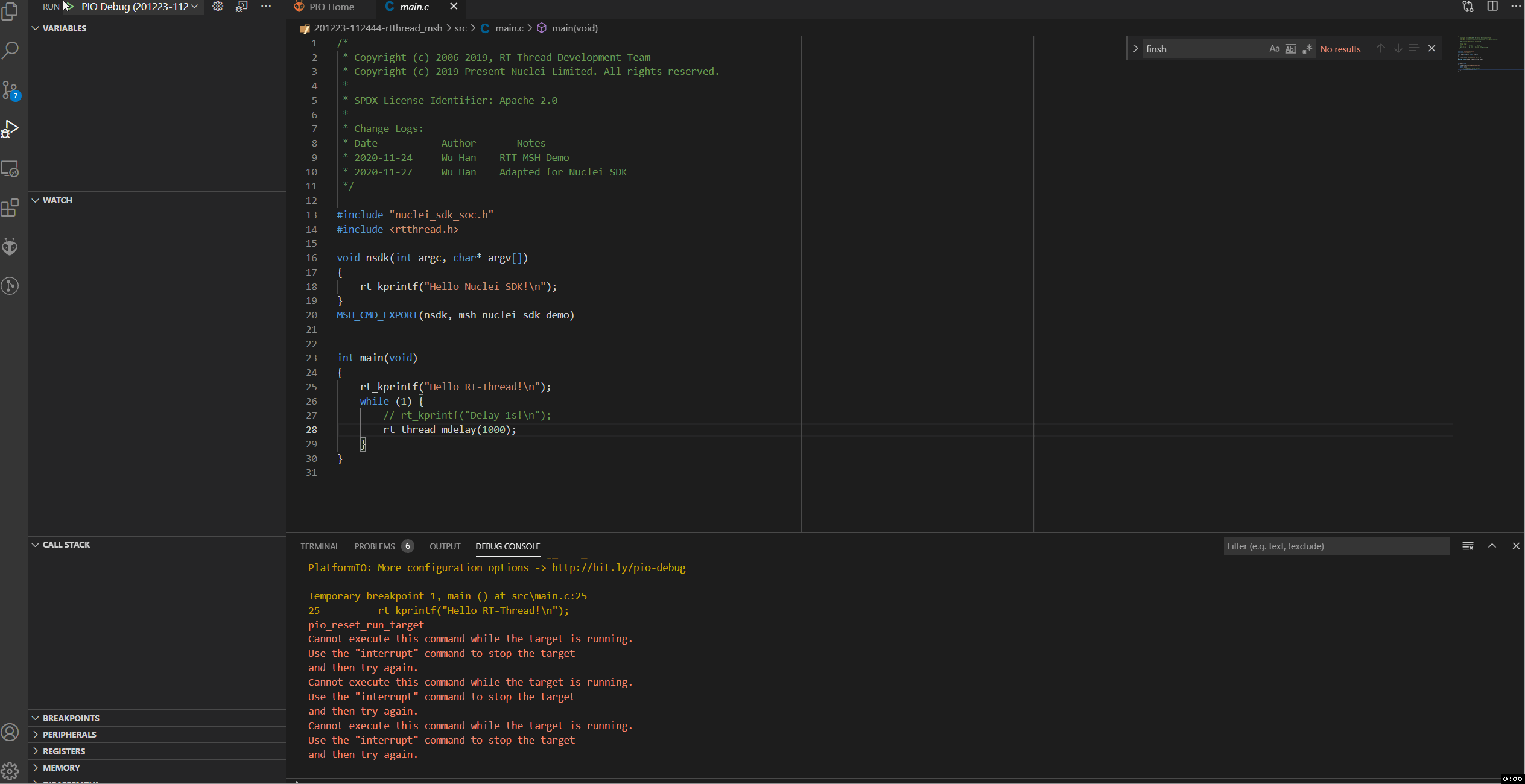Split the editor to the right

pyautogui.click(x=1492, y=7)
